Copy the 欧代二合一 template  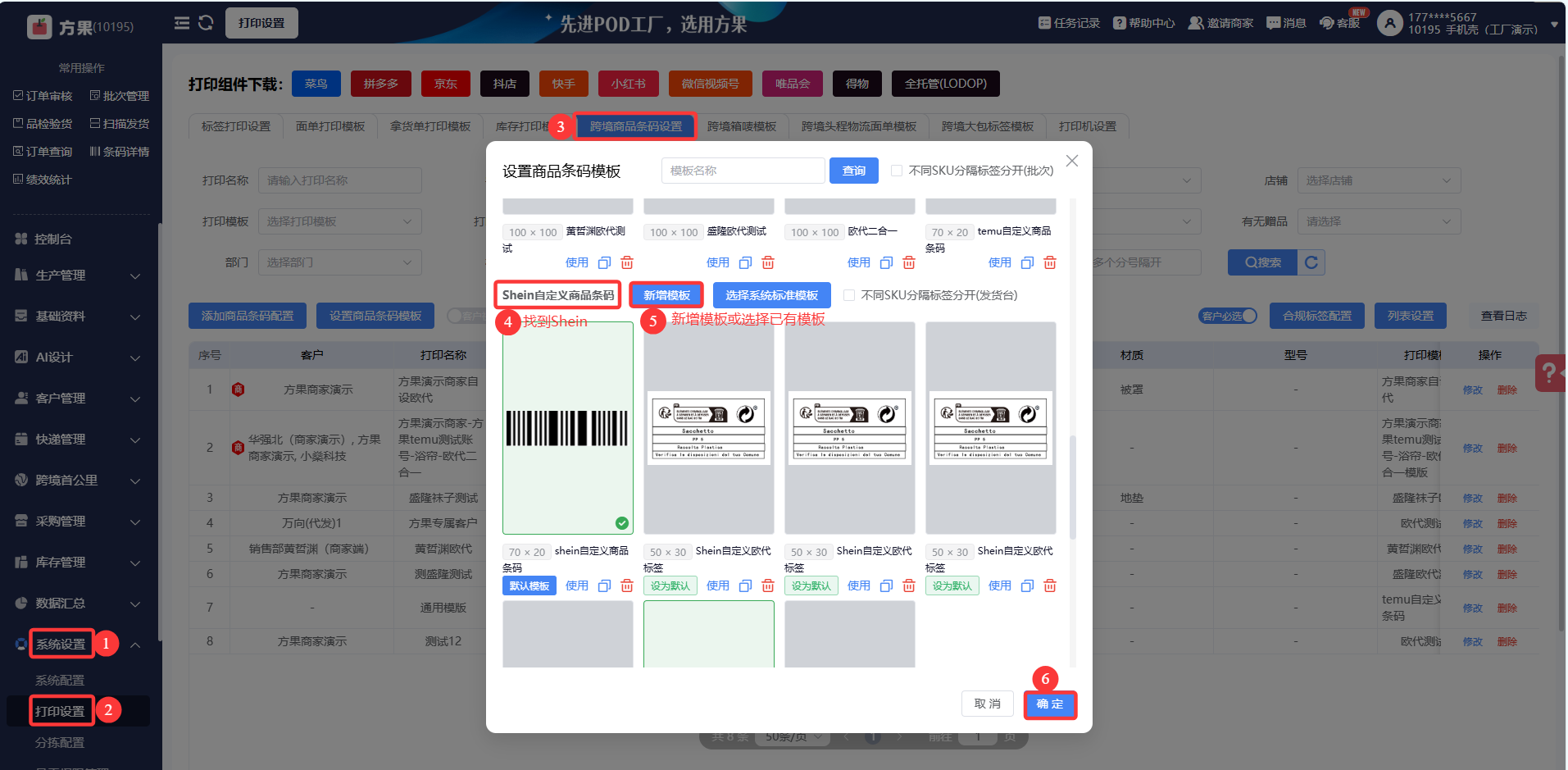coord(886,262)
